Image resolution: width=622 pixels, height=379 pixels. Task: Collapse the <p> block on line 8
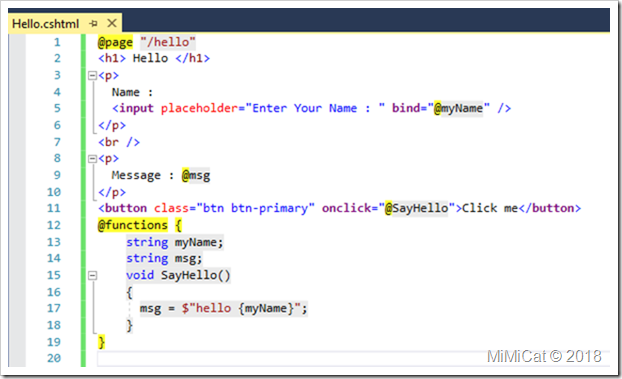coord(92,159)
